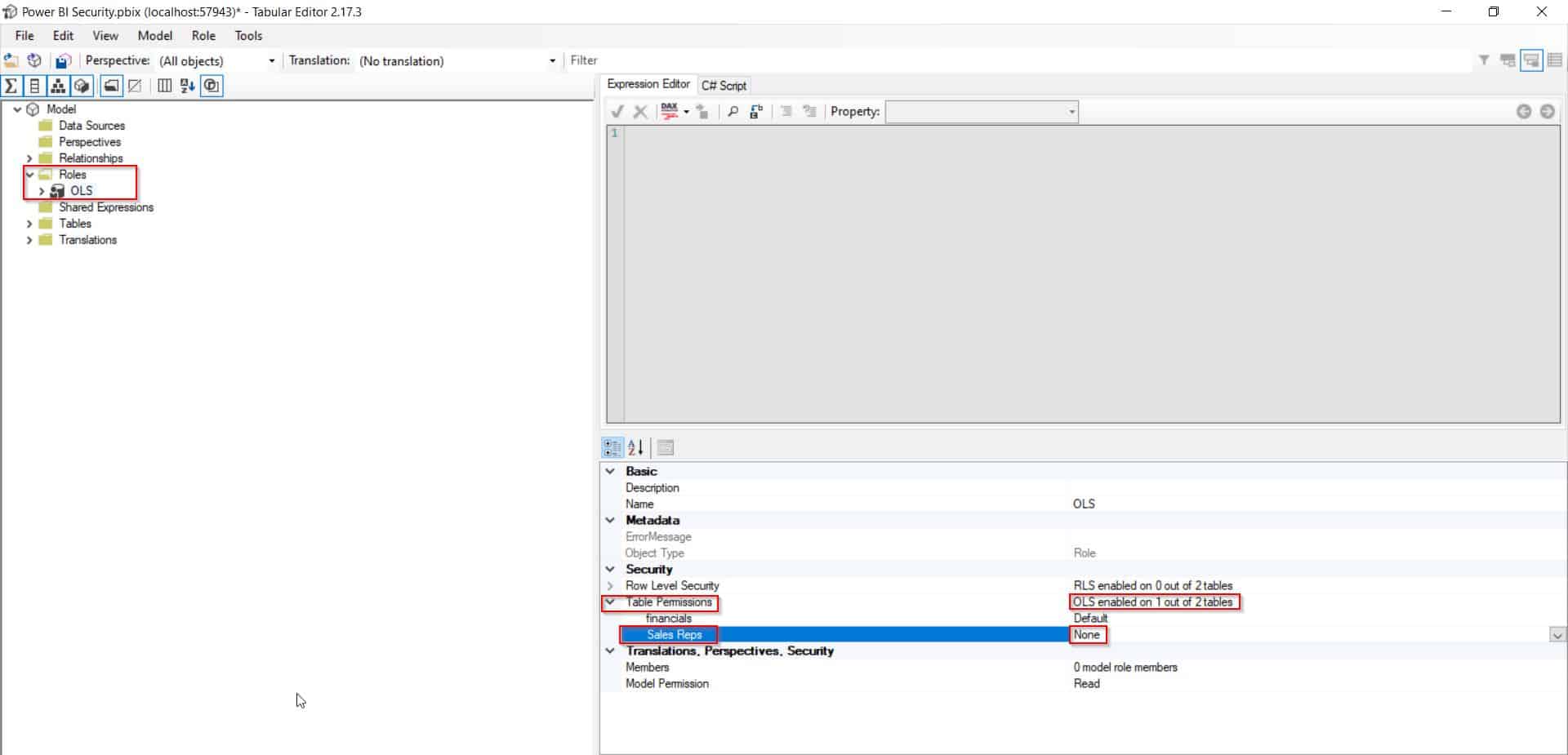Open the Model menu
Viewport: 1568px width, 755px height.
pyautogui.click(x=154, y=35)
